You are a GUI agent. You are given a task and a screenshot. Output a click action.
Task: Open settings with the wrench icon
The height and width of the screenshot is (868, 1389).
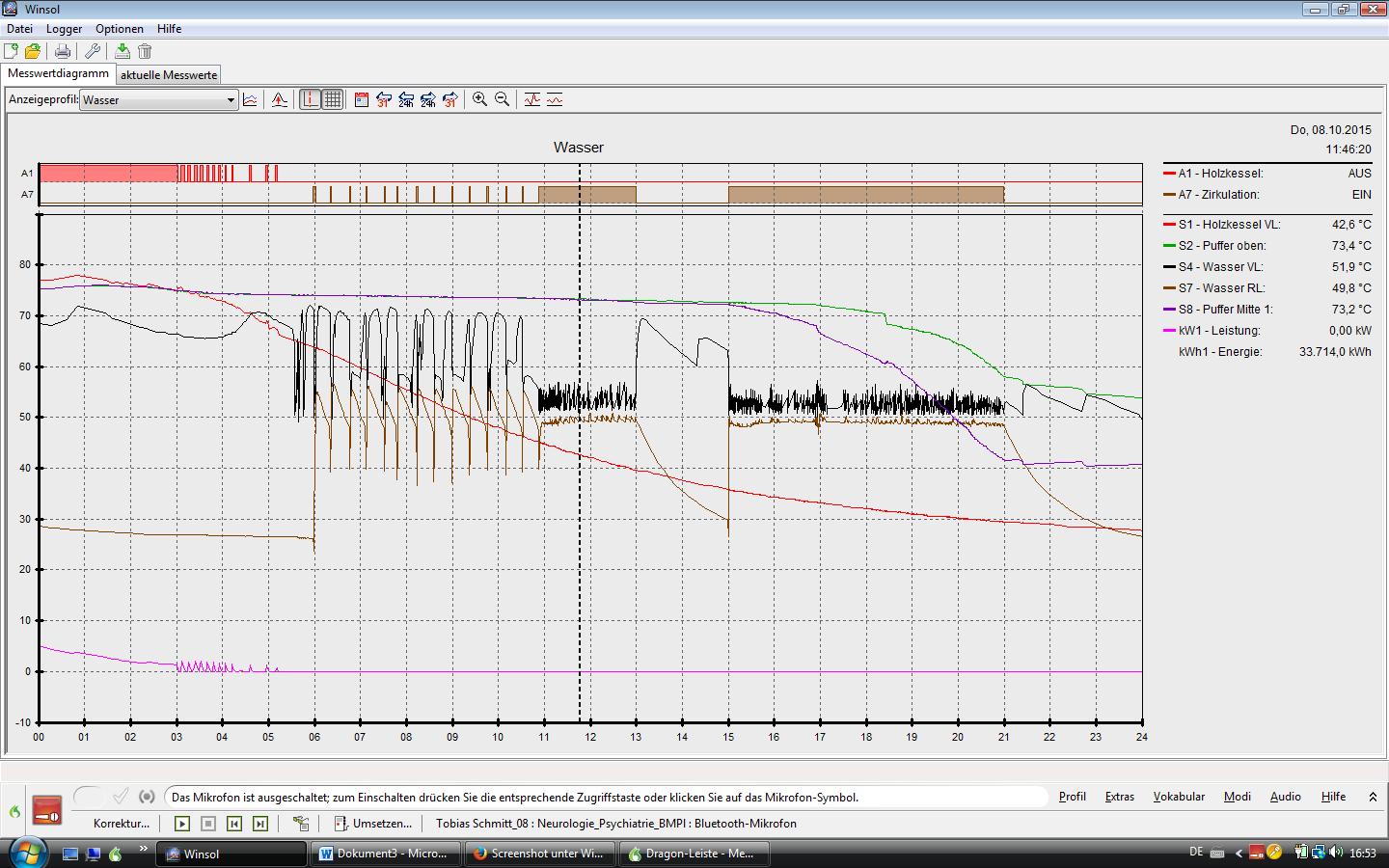tap(93, 51)
